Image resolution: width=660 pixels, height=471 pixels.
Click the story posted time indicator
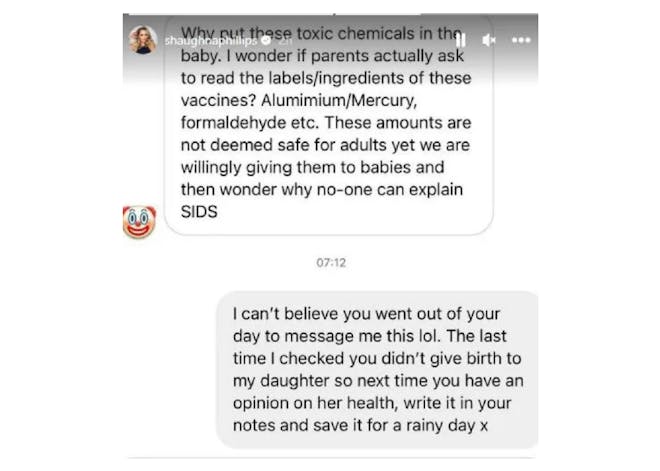point(285,41)
